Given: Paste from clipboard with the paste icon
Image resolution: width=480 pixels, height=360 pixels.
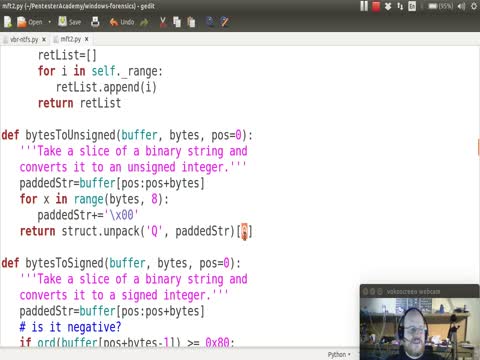Looking at the screenshot, I should coord(191,22).
